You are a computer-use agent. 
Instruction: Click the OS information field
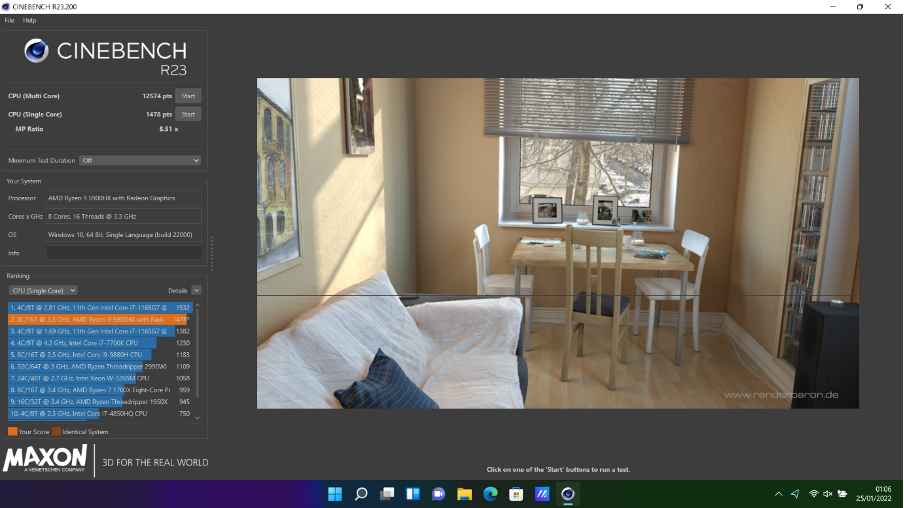tap(123, 235)
